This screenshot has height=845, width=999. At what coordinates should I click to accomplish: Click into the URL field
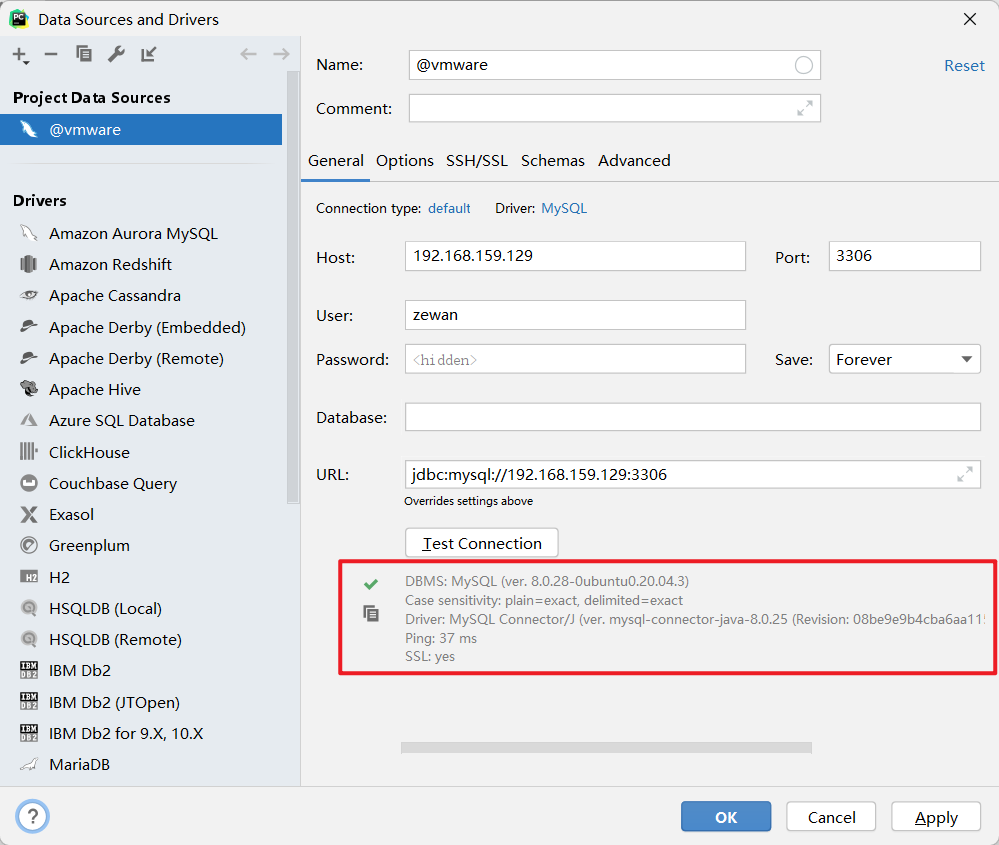(x=693, y=474)
